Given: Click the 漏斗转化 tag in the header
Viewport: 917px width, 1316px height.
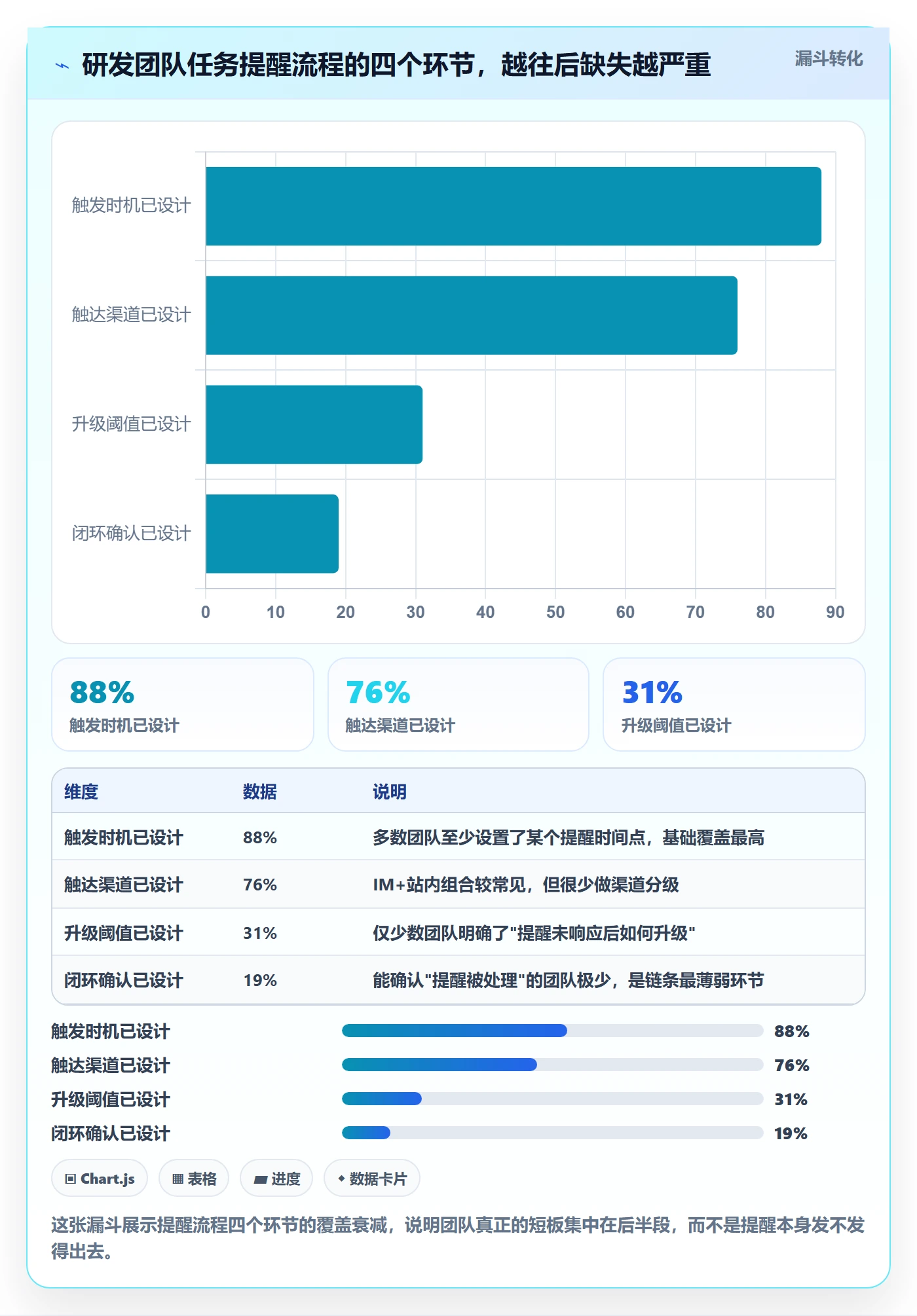Looking at the screenshot, I should click(829, 59).
